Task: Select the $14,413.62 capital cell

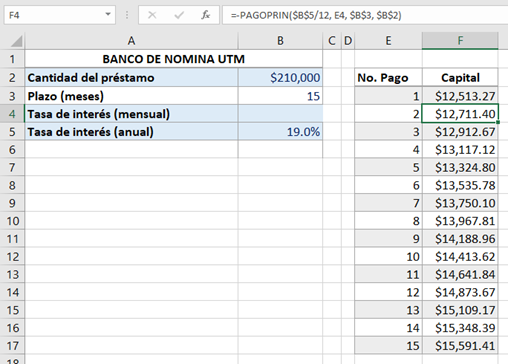Action: point(460,257)
